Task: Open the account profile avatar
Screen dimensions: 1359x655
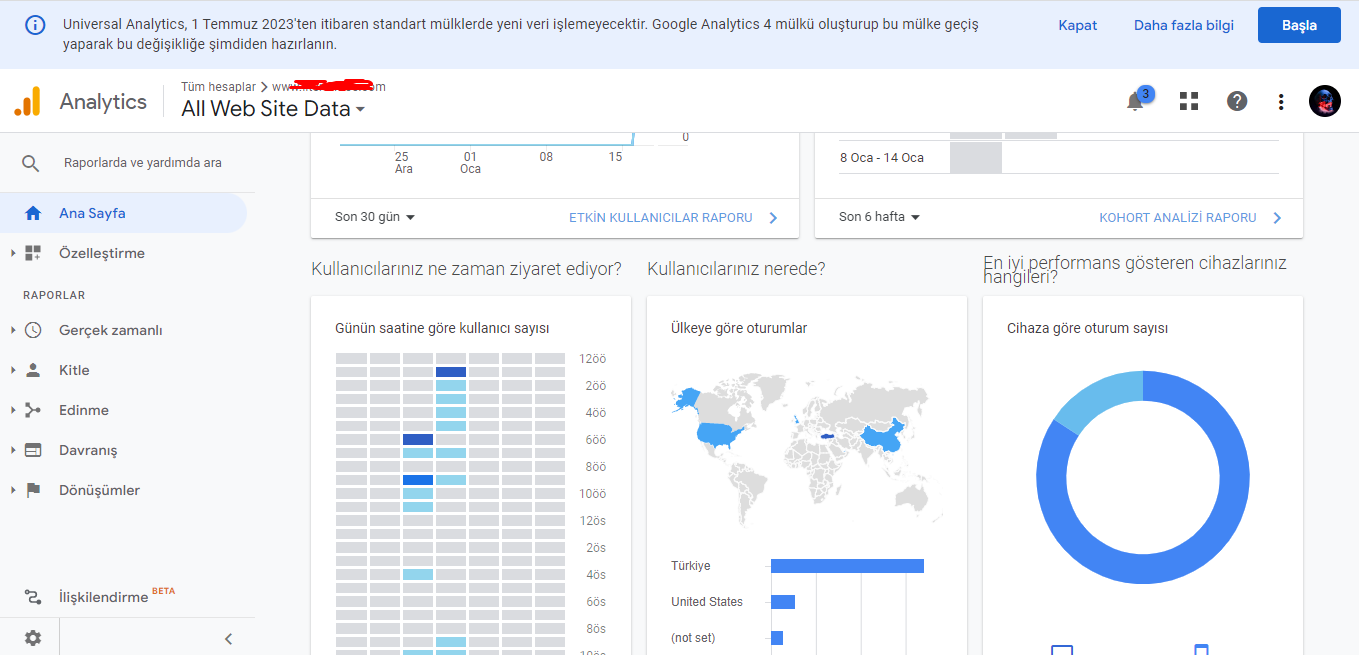Action: coord(1324,101)
